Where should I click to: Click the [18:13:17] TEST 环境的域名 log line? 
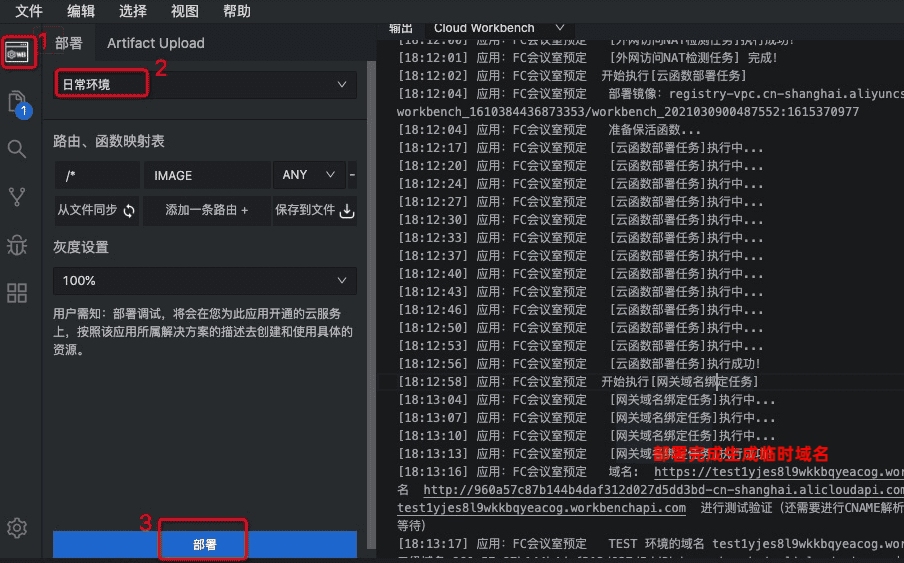(x=650, y=543)
